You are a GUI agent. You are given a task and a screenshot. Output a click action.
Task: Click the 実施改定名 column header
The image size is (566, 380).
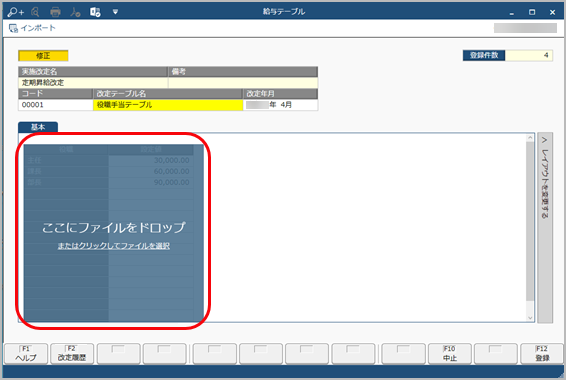pos(93,71)
